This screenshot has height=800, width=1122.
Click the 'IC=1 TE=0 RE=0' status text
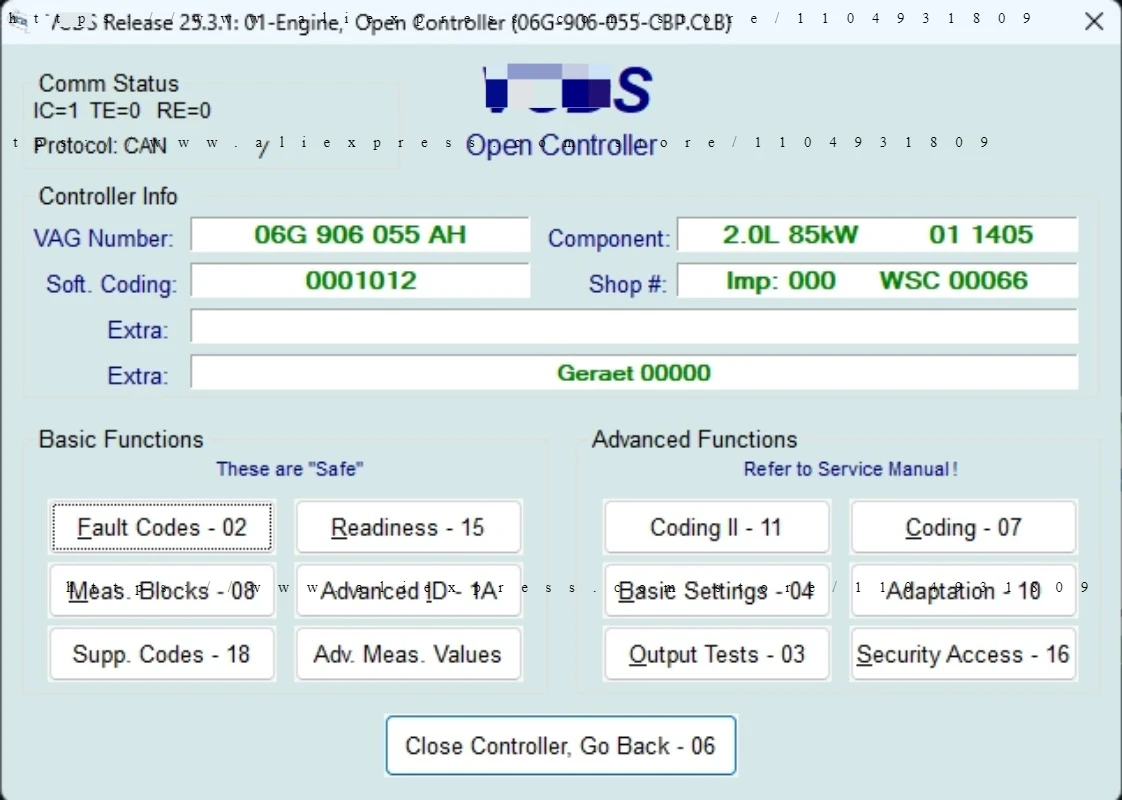point(122,111)
